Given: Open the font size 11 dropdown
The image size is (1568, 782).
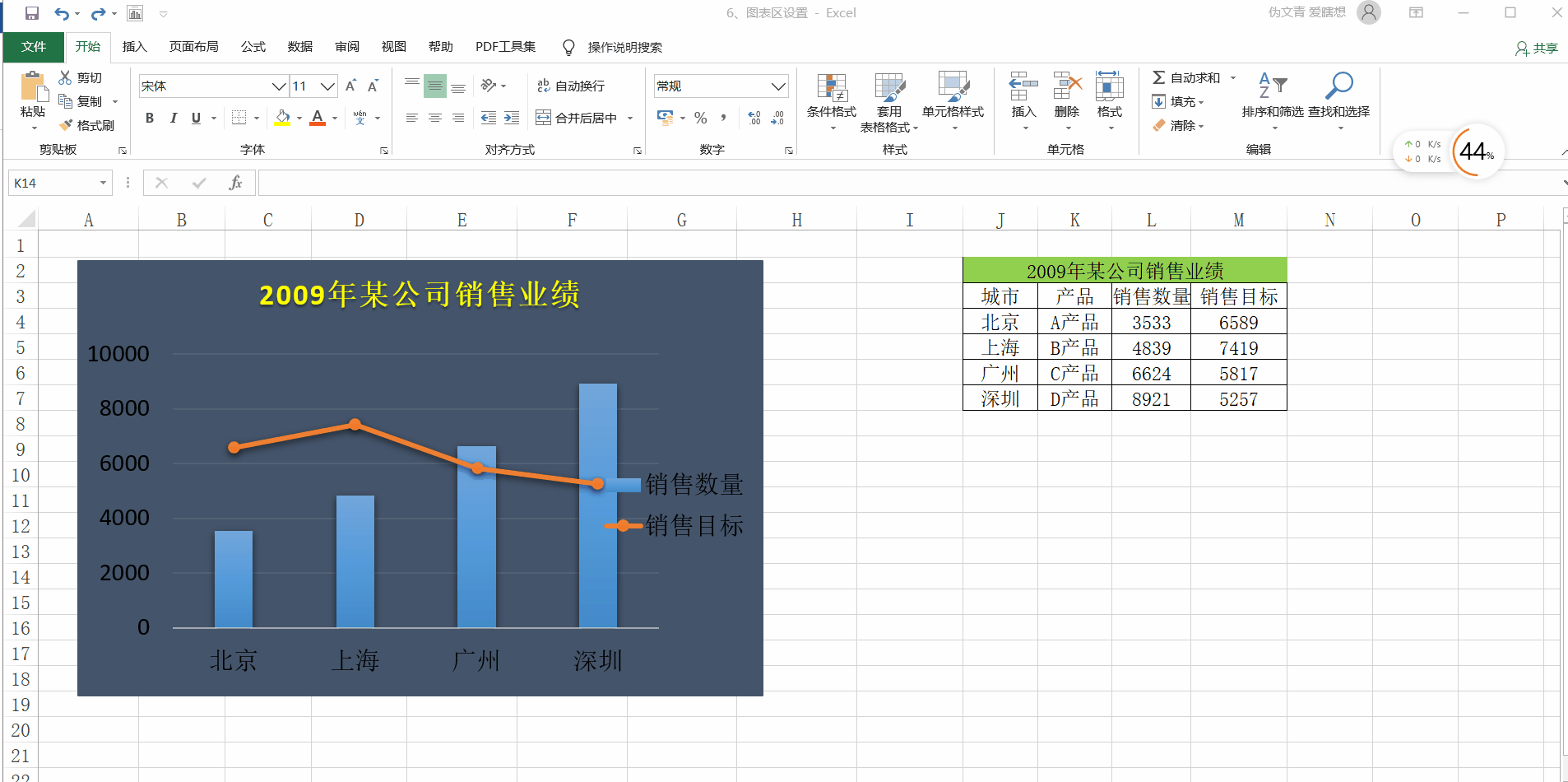Looking at the screenshot, I should pyautogui.click(x=327, y=86).
